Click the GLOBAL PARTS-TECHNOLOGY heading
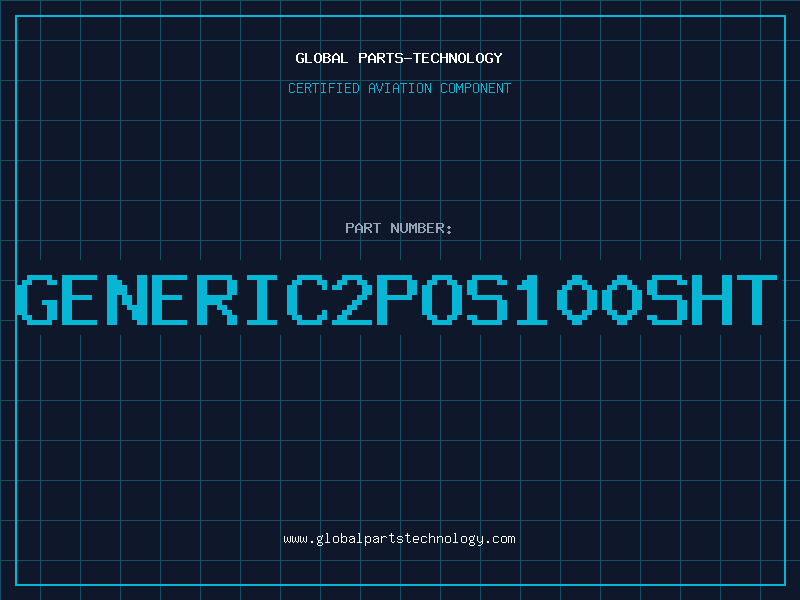Viewport: 800px width, 600px height. click(x=399, y=58)
